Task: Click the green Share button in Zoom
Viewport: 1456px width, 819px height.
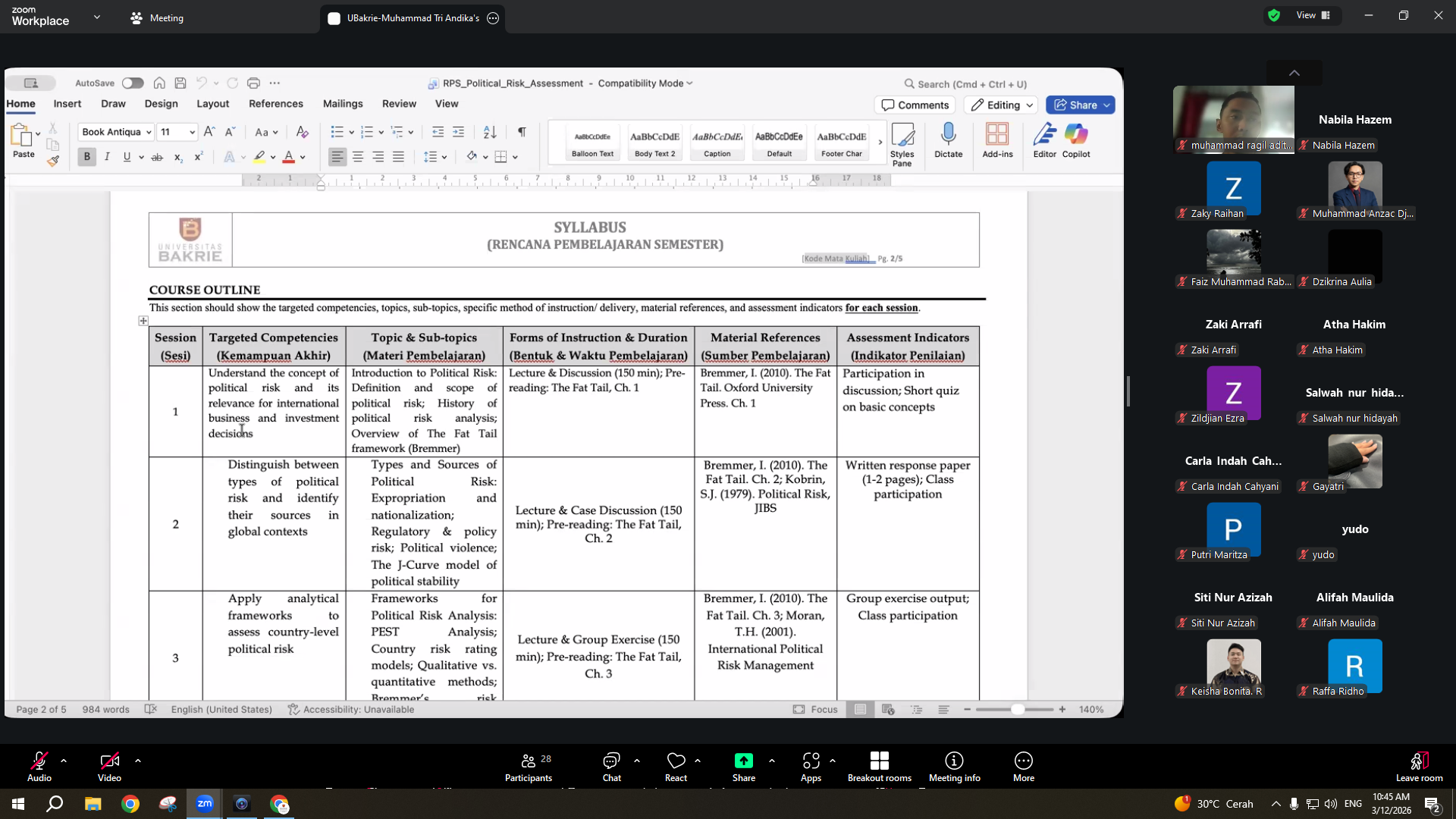Action: click(x=744, y=767)
